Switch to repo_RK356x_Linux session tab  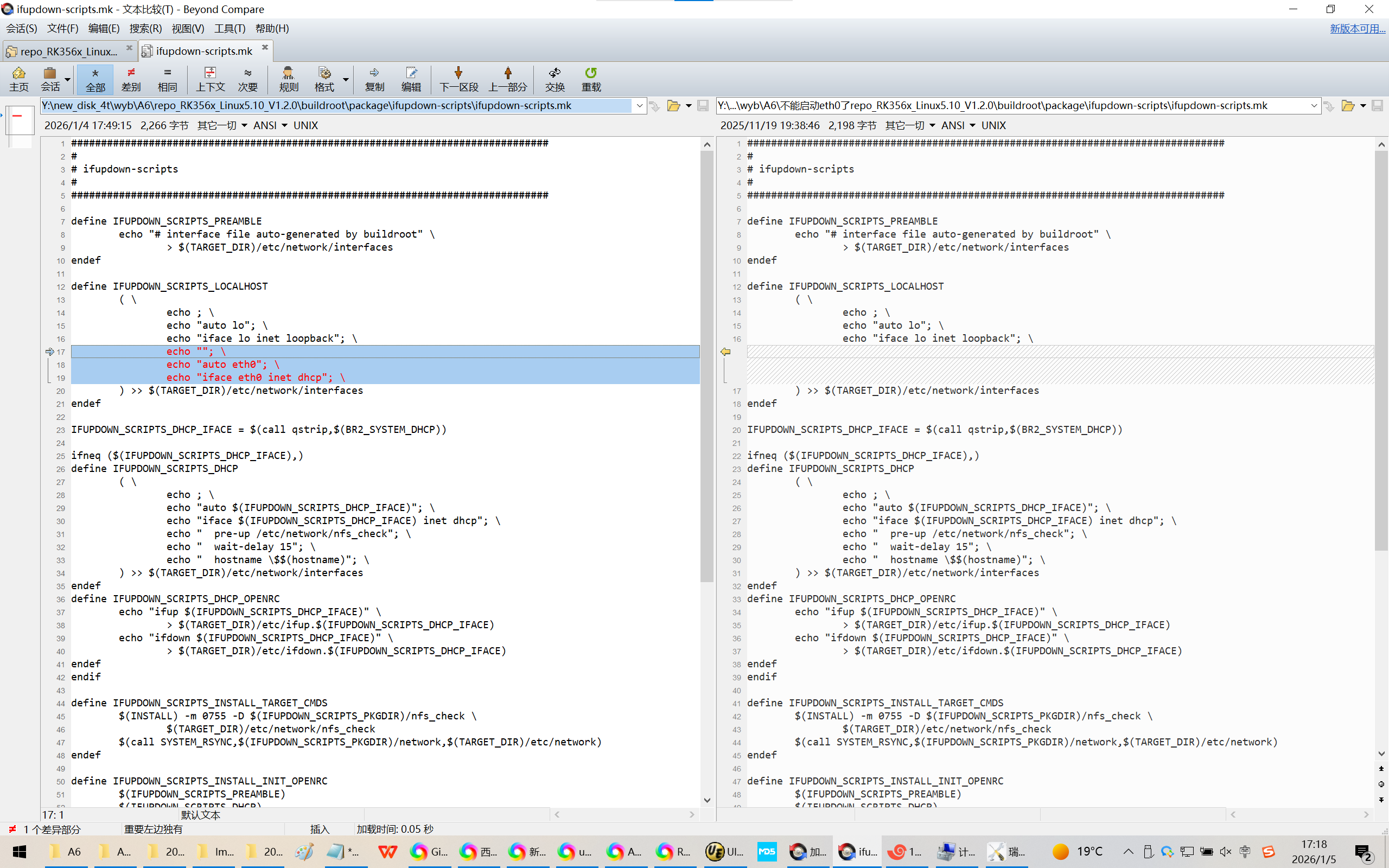click(x=68, y=51)
